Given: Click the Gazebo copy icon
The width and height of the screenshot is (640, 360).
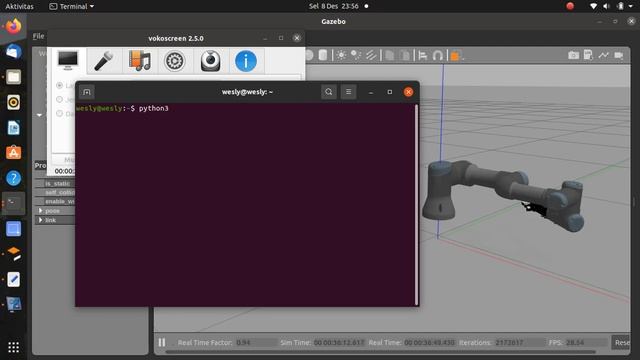Looking at the screenshot, I should pyautogui.click(x=389, y=55).
